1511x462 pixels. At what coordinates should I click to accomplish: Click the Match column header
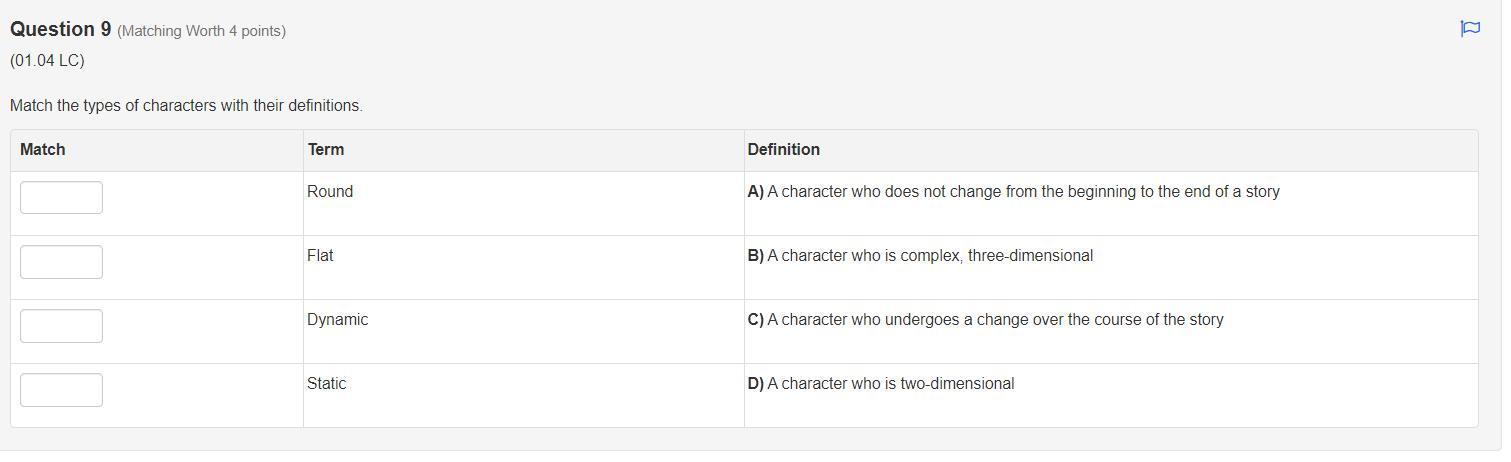(42, 150)
